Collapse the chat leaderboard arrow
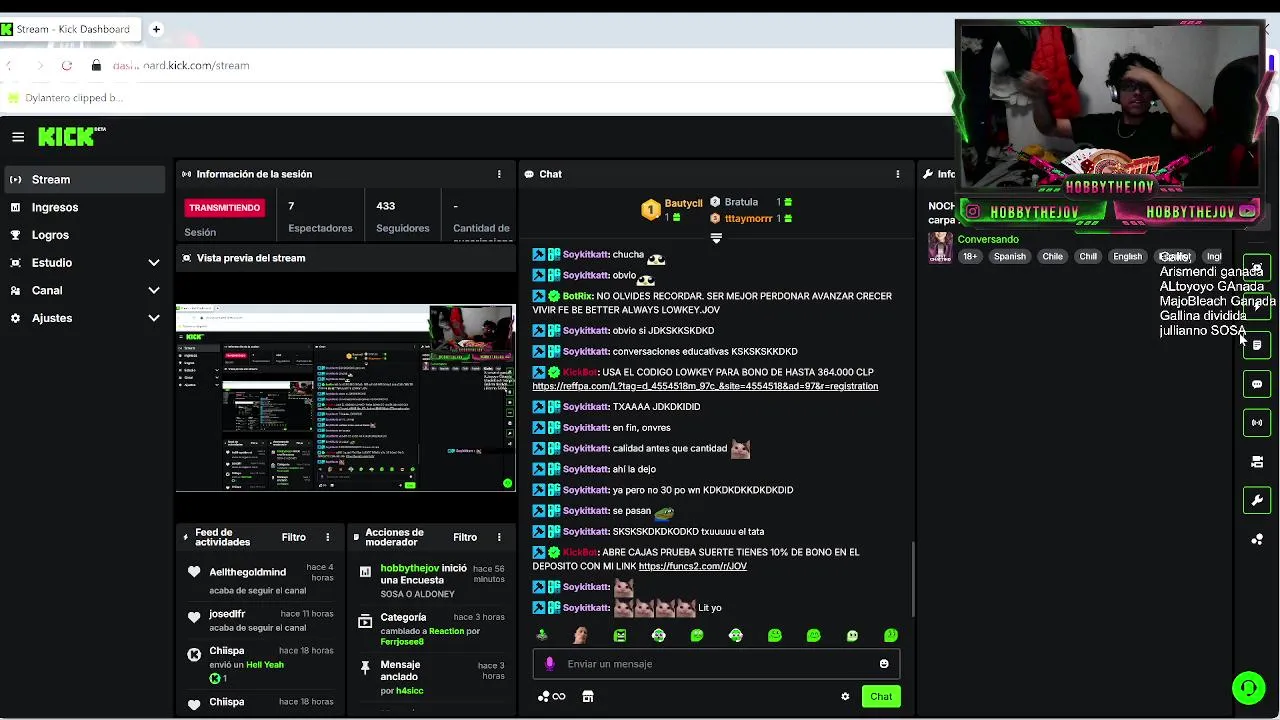The width and height of the screenshot is (1280, 720). pyautogui.click(x=716, y=238)
